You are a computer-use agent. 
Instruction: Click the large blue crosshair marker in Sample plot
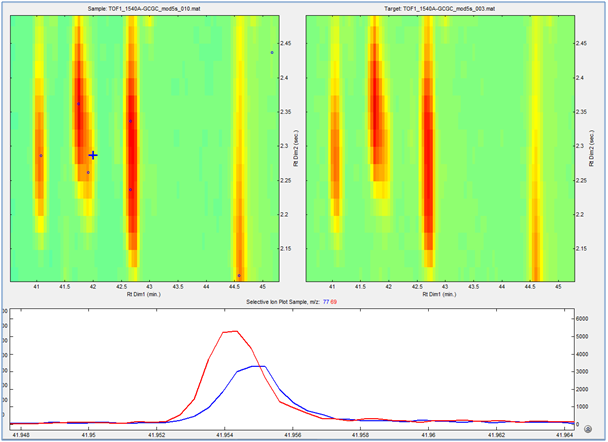click(x=93, y=155)
